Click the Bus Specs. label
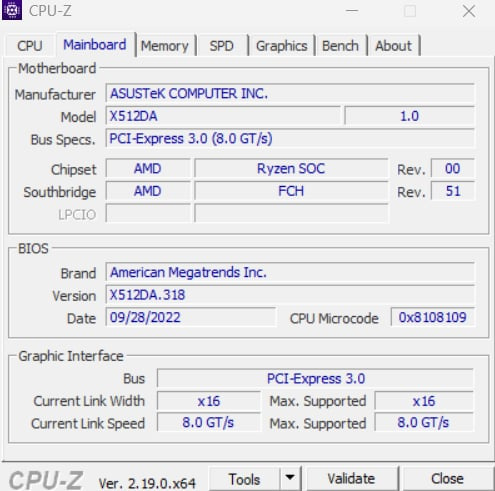Viewport: 495px width, 491px height. pyautogui.click(x=63, y=140)
